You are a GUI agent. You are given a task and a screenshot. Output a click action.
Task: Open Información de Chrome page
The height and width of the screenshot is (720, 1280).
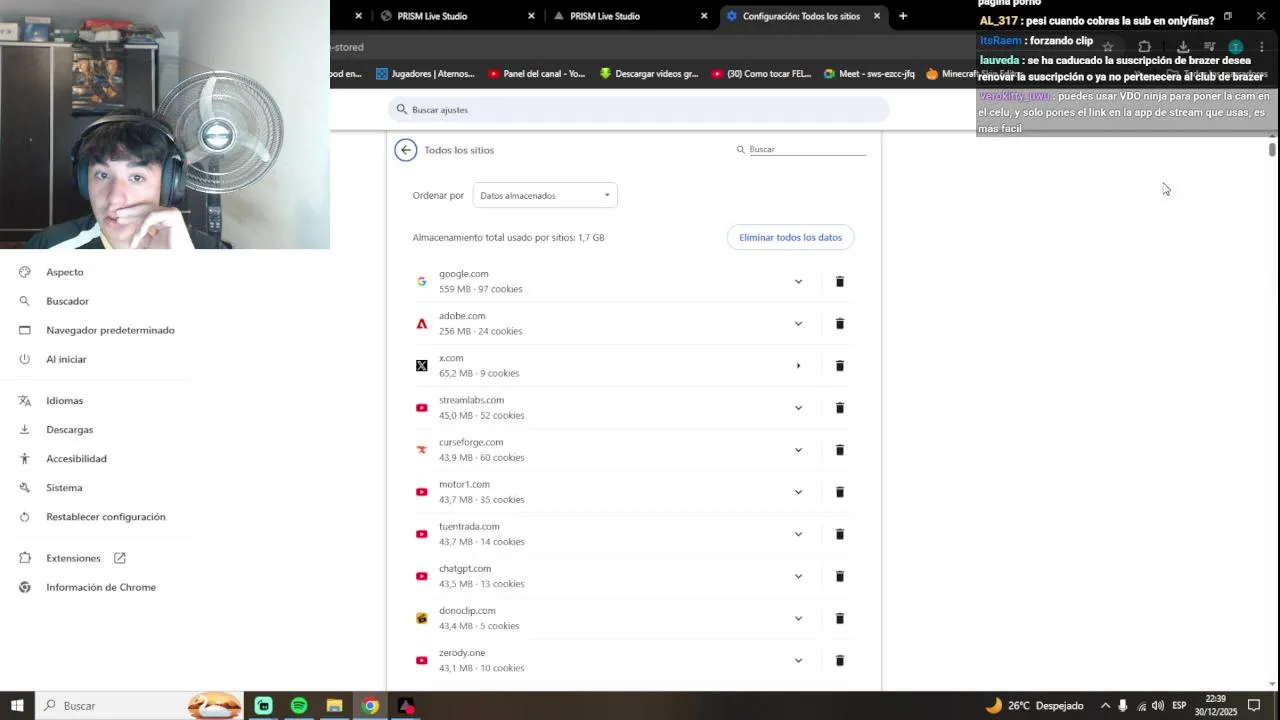pos(100,587)
